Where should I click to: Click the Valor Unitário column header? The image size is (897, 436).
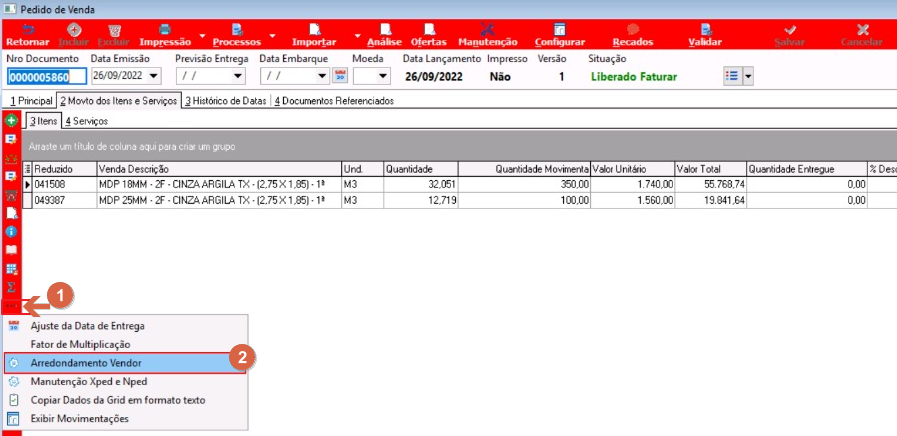(632, 169)
